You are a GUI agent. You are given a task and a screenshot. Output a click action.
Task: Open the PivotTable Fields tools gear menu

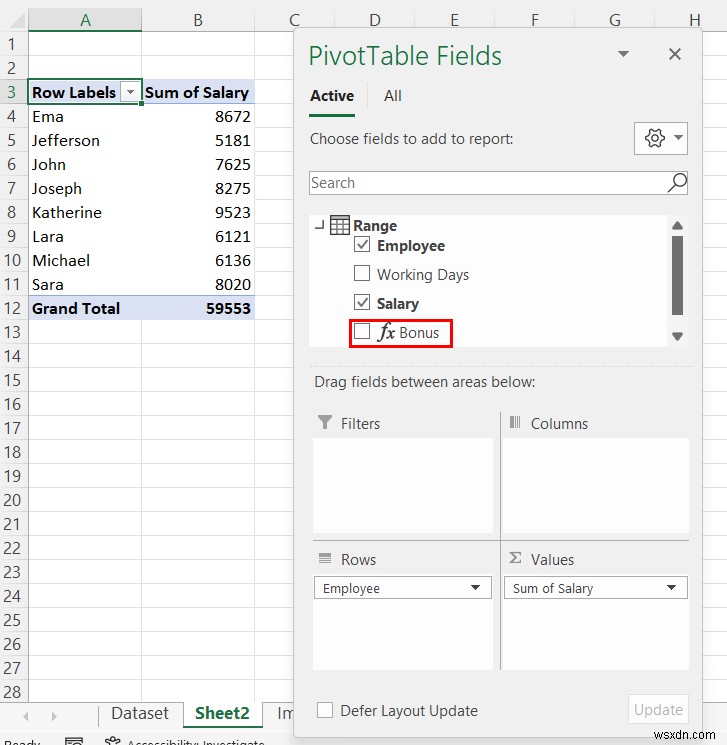coord(660,138)
